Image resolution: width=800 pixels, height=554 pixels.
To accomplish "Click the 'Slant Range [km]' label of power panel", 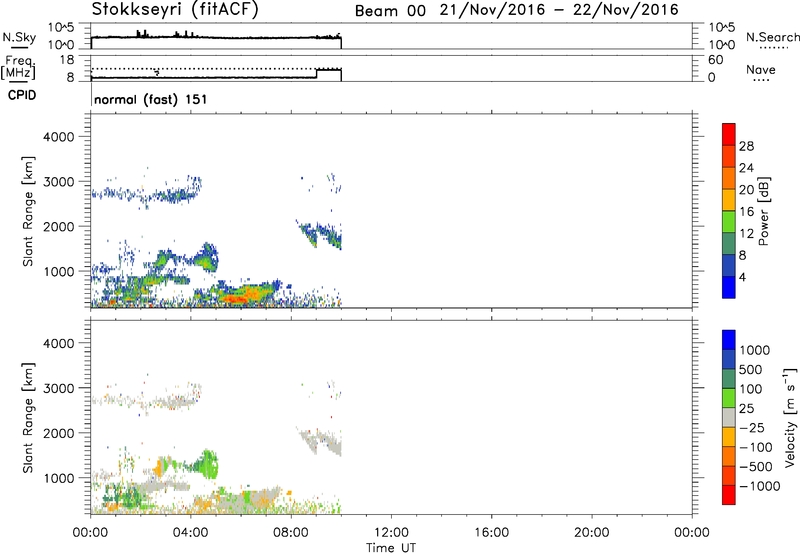I will 28,211.
